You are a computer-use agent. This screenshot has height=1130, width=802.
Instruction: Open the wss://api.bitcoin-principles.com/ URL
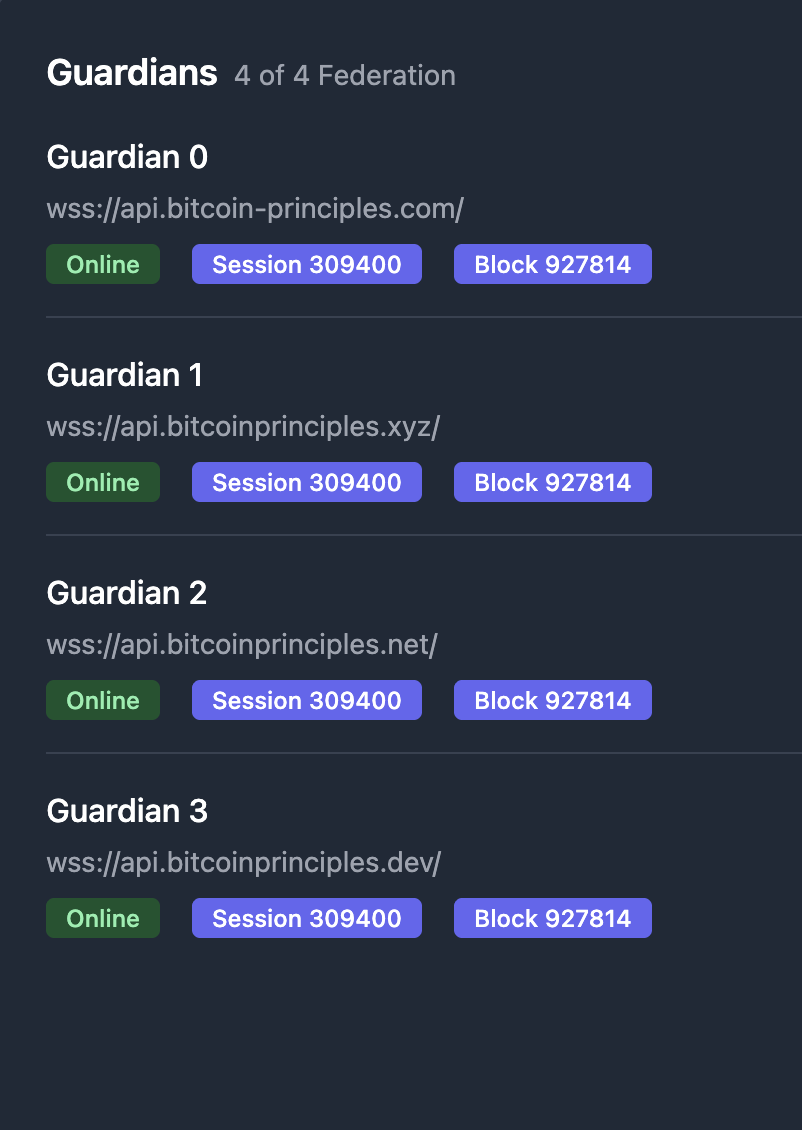tap(255, 209)
